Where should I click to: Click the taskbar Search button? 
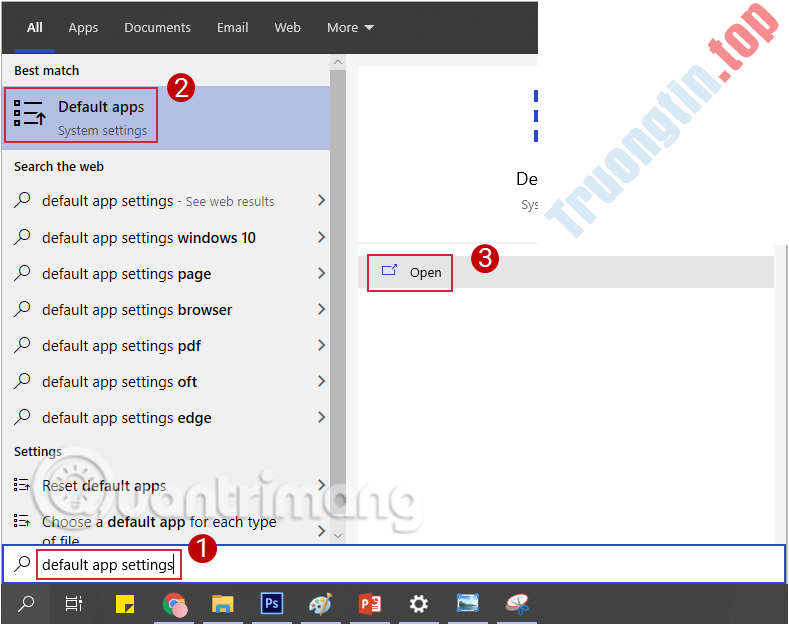click(x=26, y=604)
